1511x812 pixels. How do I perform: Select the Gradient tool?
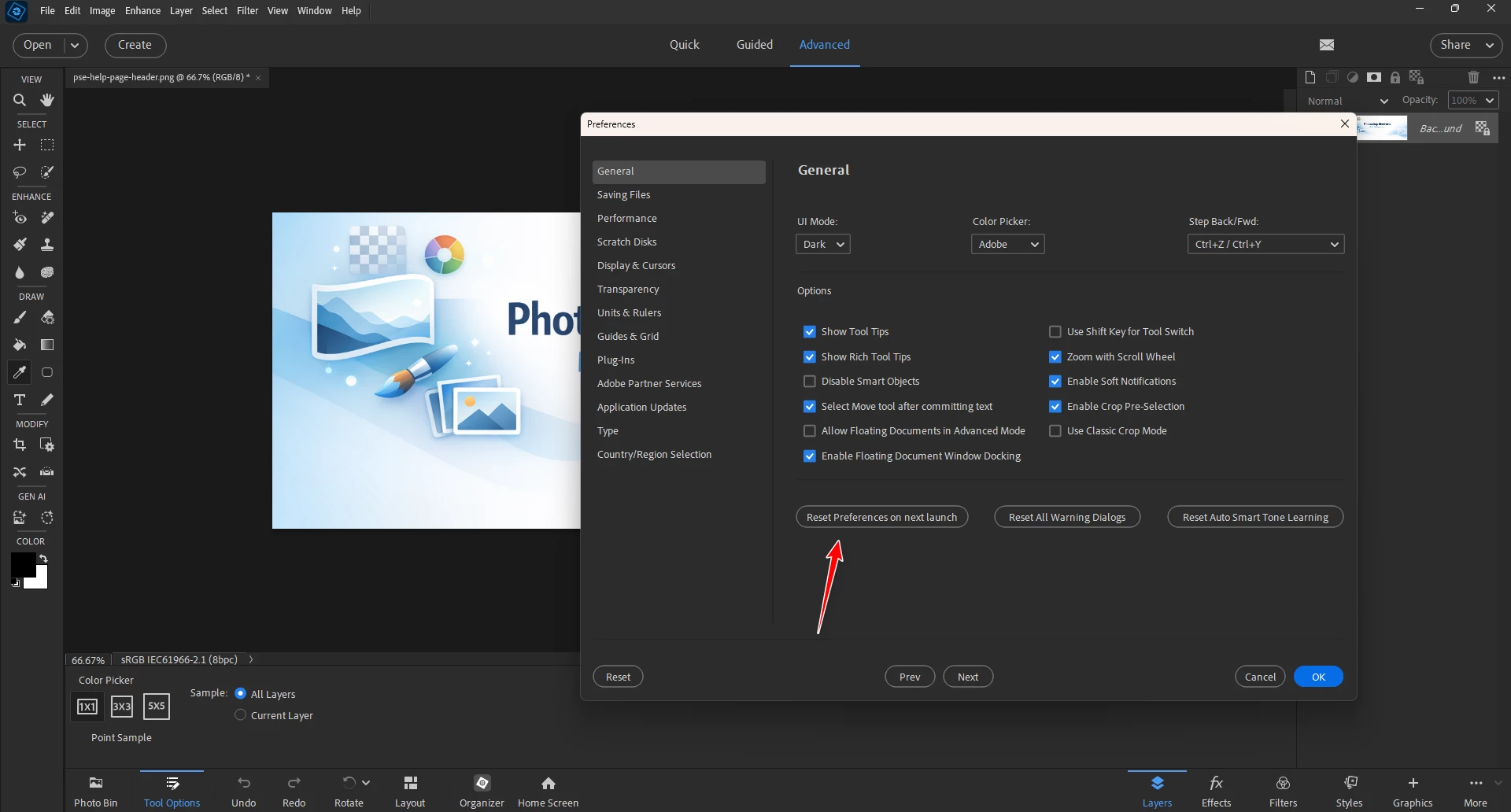(47, 345)
